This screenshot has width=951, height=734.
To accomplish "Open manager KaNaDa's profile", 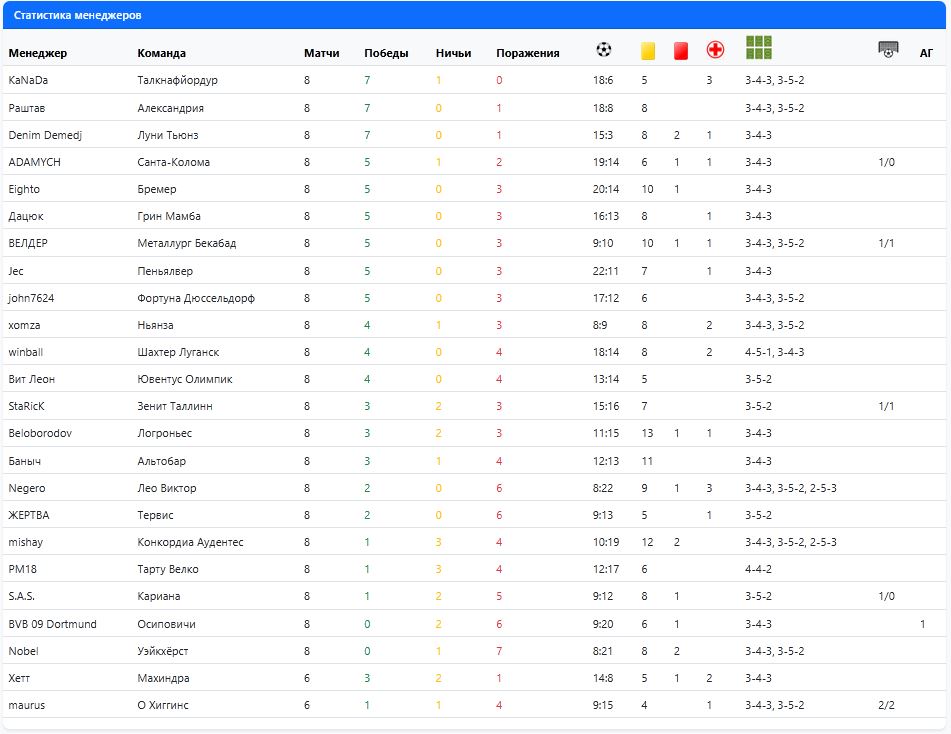I will point(28,80).
